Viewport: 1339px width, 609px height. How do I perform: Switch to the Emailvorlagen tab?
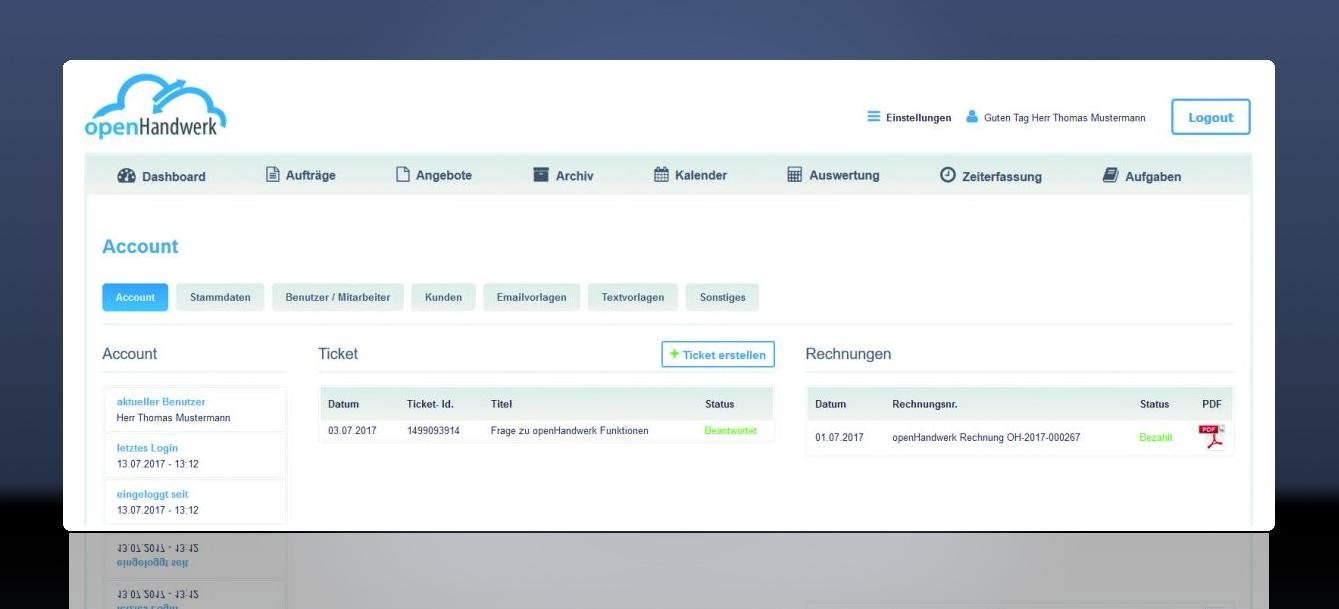pos(531,297)
